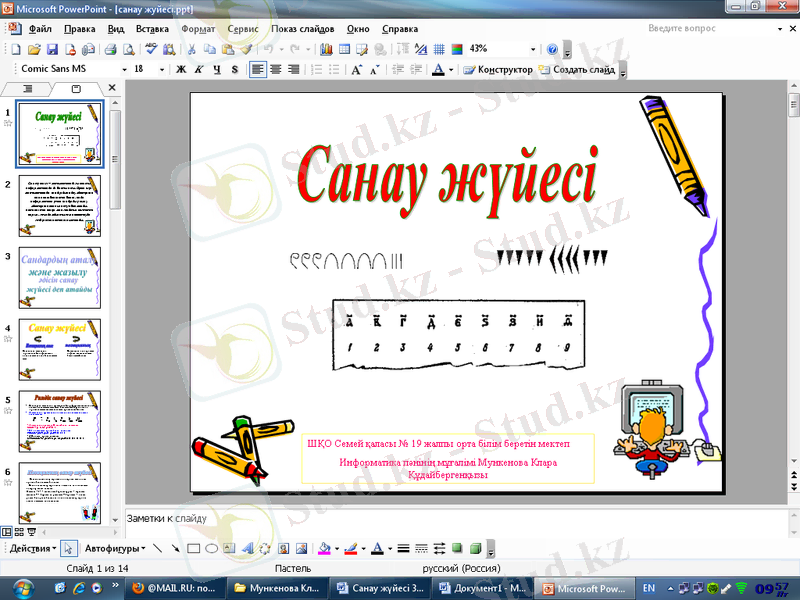Click the Line drawing tool

pos(157,548)
